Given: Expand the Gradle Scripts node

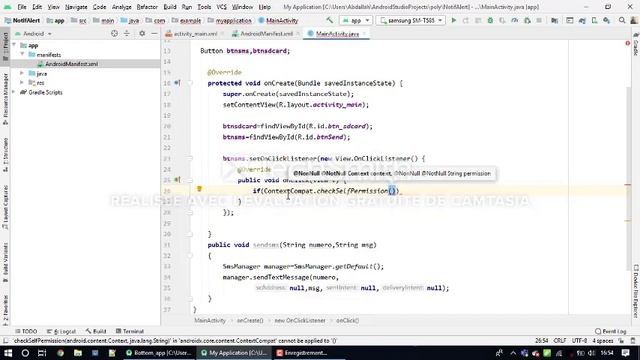Looking at the screenshot, I should [x=14, y=92].
